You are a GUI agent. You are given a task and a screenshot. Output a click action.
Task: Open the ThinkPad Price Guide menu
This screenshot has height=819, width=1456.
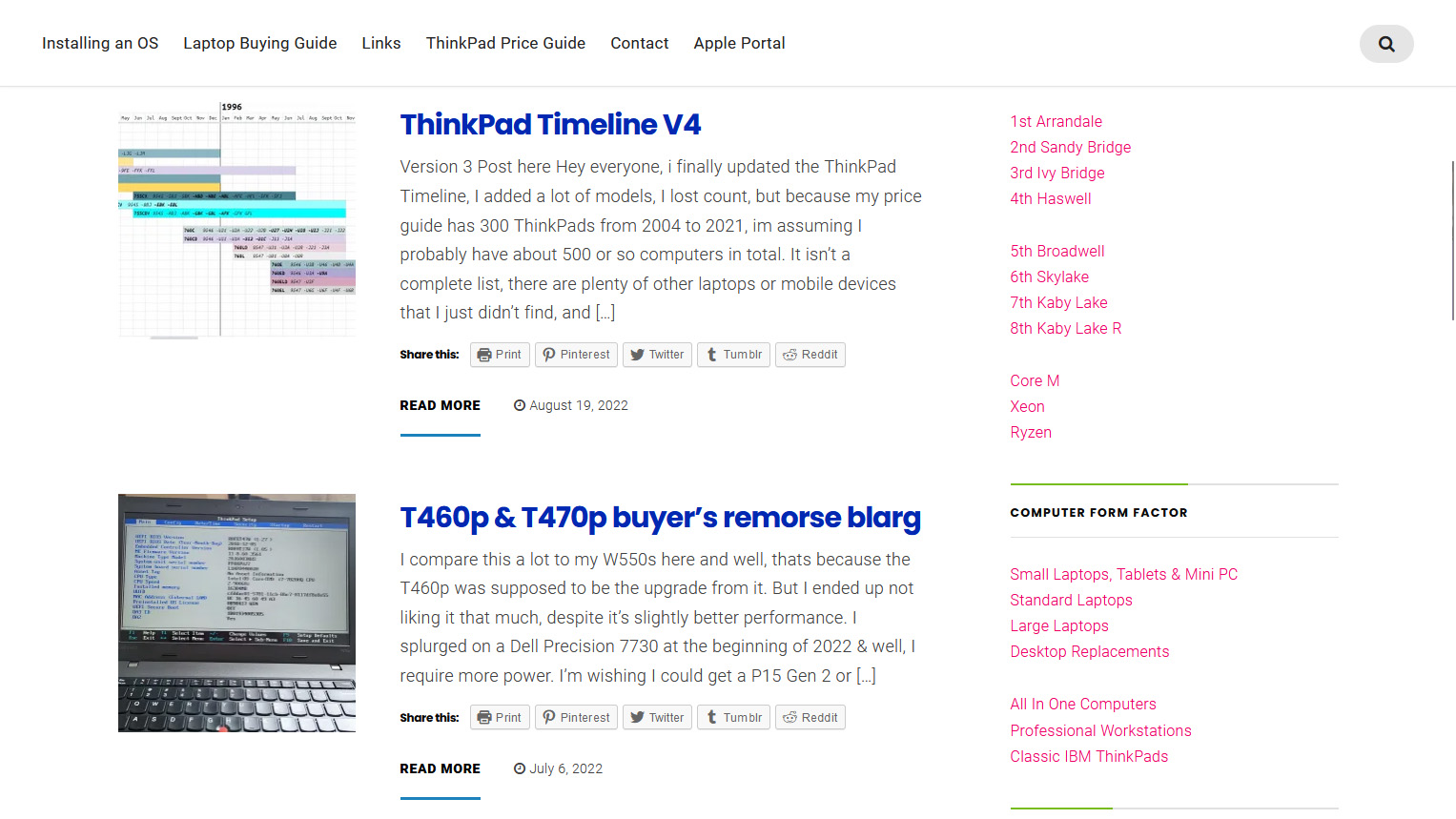click(505, 43)
